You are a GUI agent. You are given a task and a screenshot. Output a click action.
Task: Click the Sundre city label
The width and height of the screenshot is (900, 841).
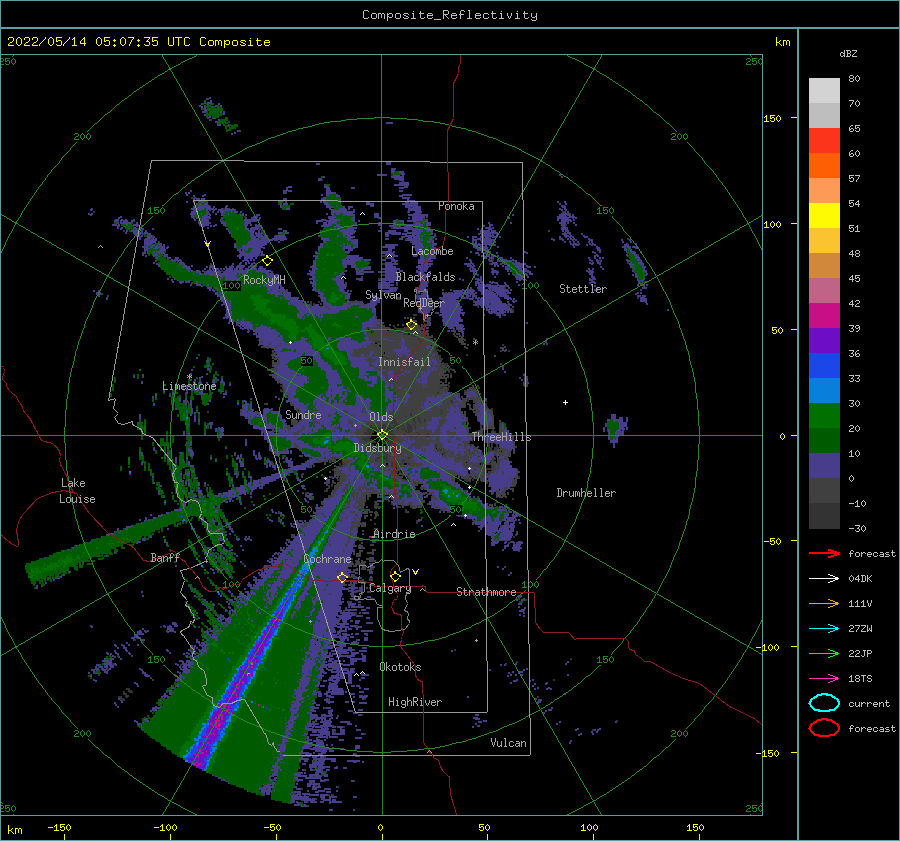pyautogui.click(x=303, y=415)
